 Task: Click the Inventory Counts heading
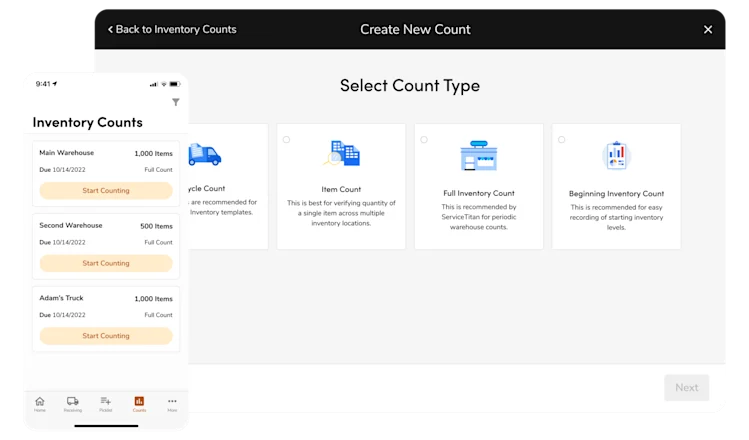pyautogui.click(x=87, y=122)
